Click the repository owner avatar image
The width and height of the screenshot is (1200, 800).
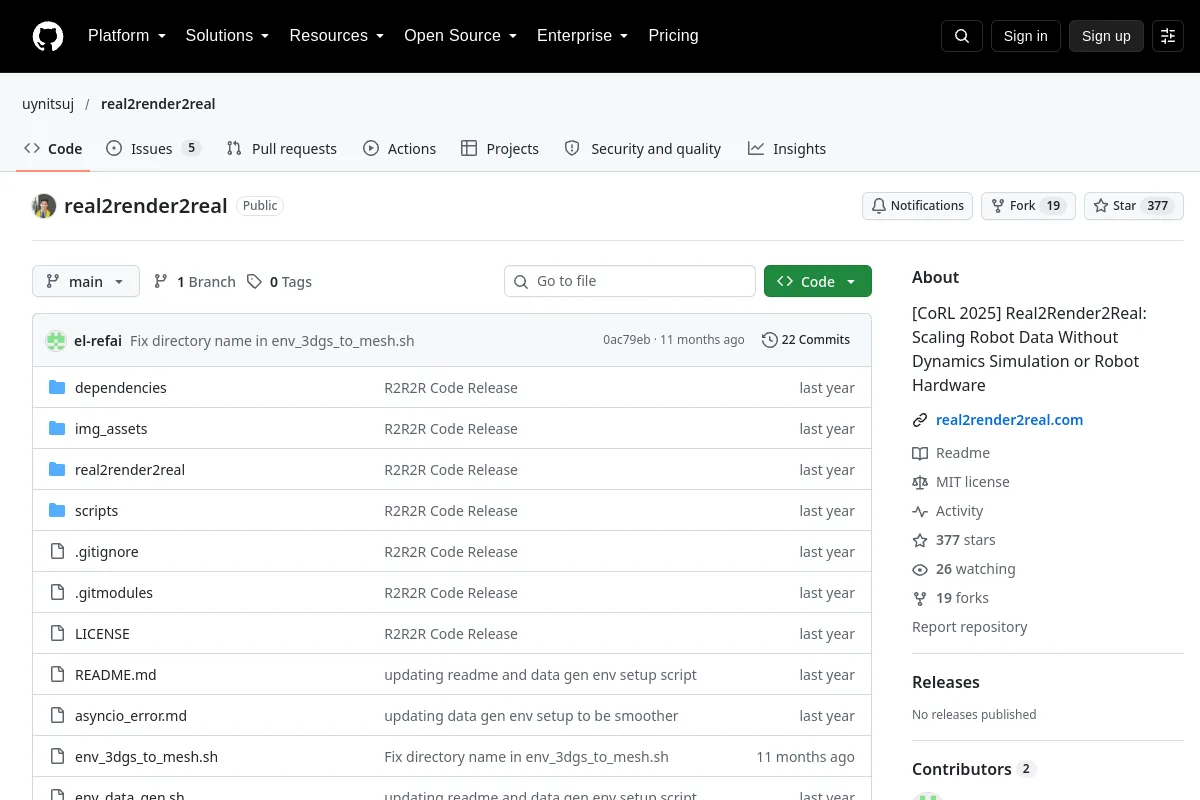pos(44,206)
